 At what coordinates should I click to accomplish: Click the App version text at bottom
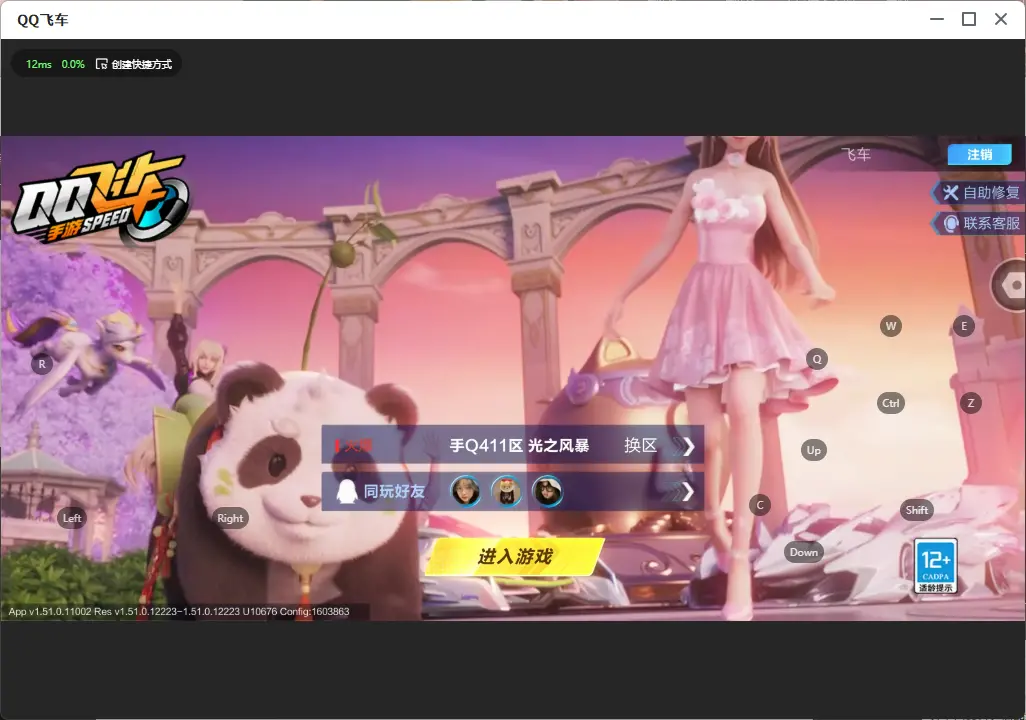179,611
